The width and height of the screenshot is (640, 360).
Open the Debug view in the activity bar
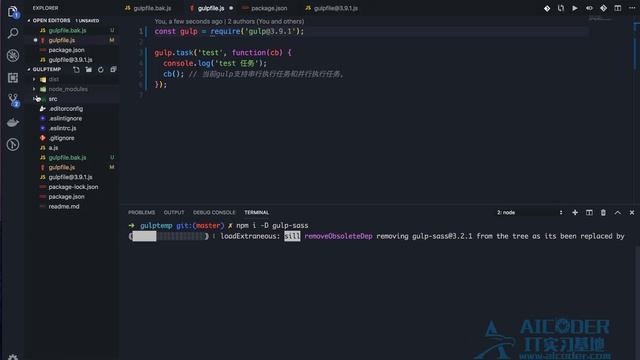click(13, 55)
